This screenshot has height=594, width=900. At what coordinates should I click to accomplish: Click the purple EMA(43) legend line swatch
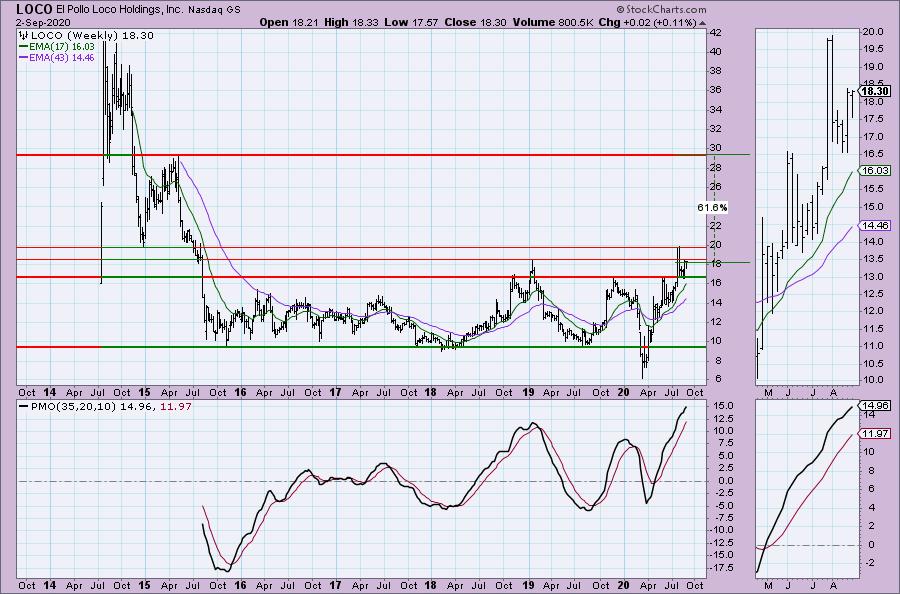(x=24, y=57)
